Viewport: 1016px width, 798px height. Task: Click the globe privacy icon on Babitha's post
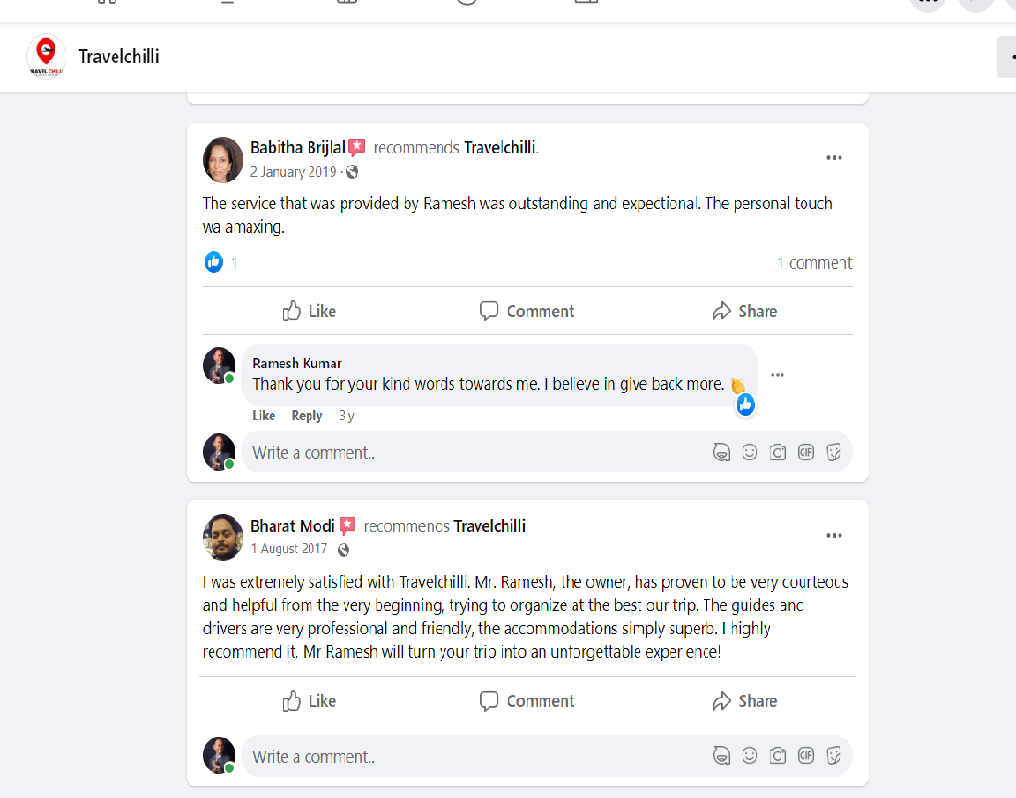click(x=351, y=172)
